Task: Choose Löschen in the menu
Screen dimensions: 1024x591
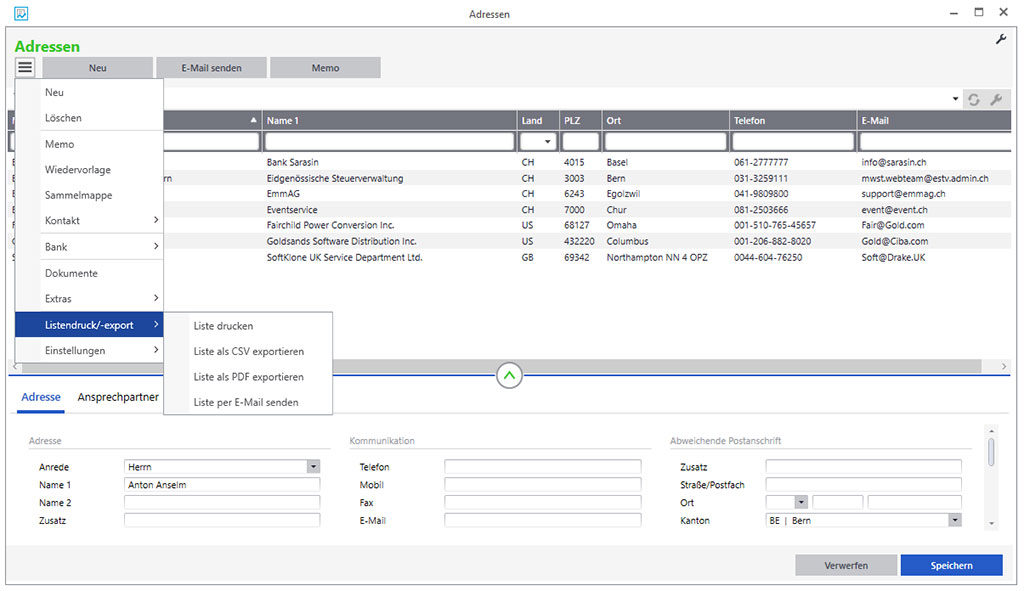Action: coord(89,118)
